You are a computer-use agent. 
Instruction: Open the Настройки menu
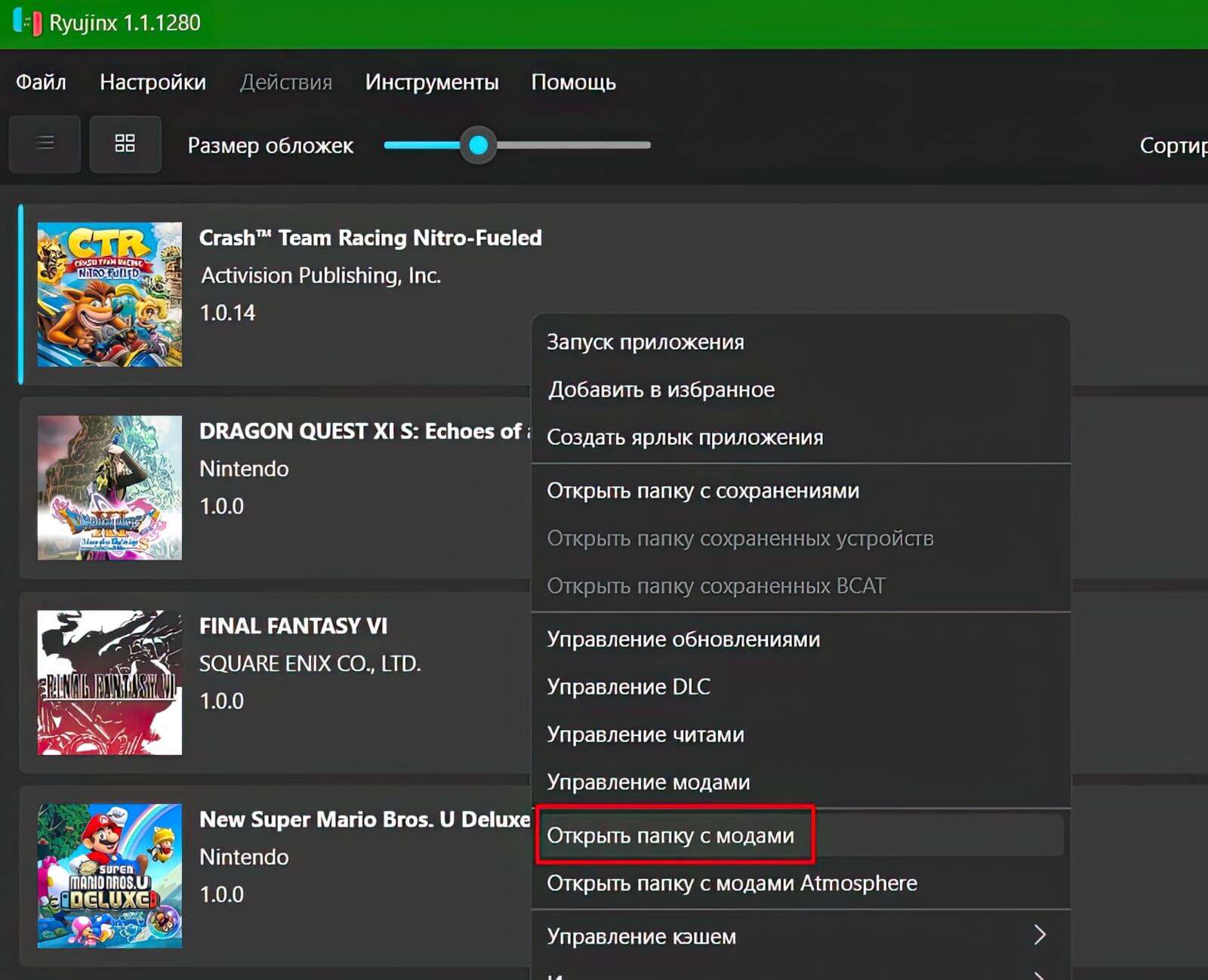pos(153,83)
